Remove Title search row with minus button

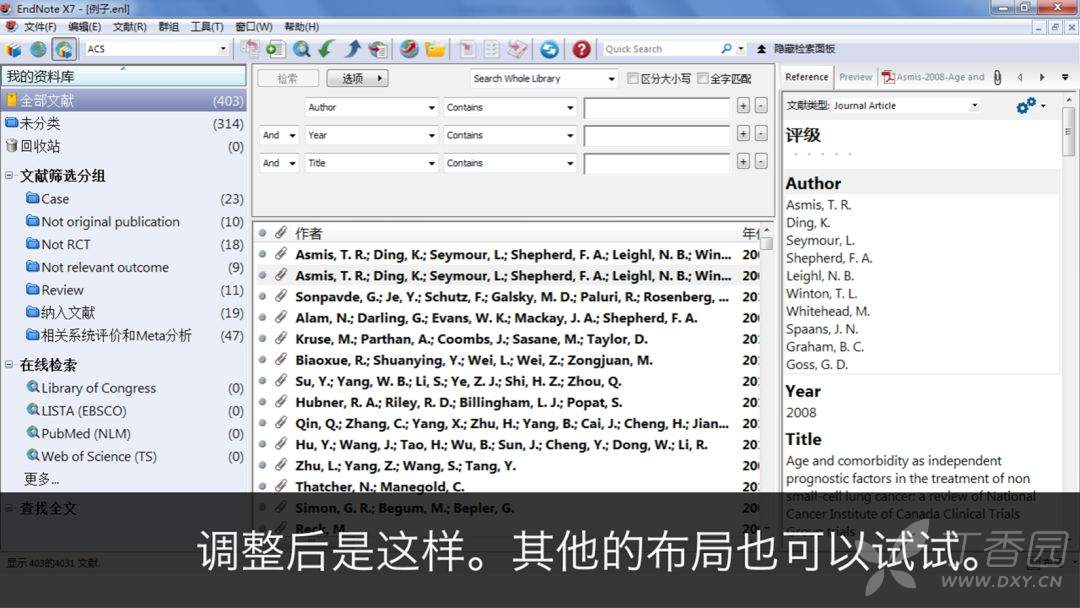pos(761,161)
